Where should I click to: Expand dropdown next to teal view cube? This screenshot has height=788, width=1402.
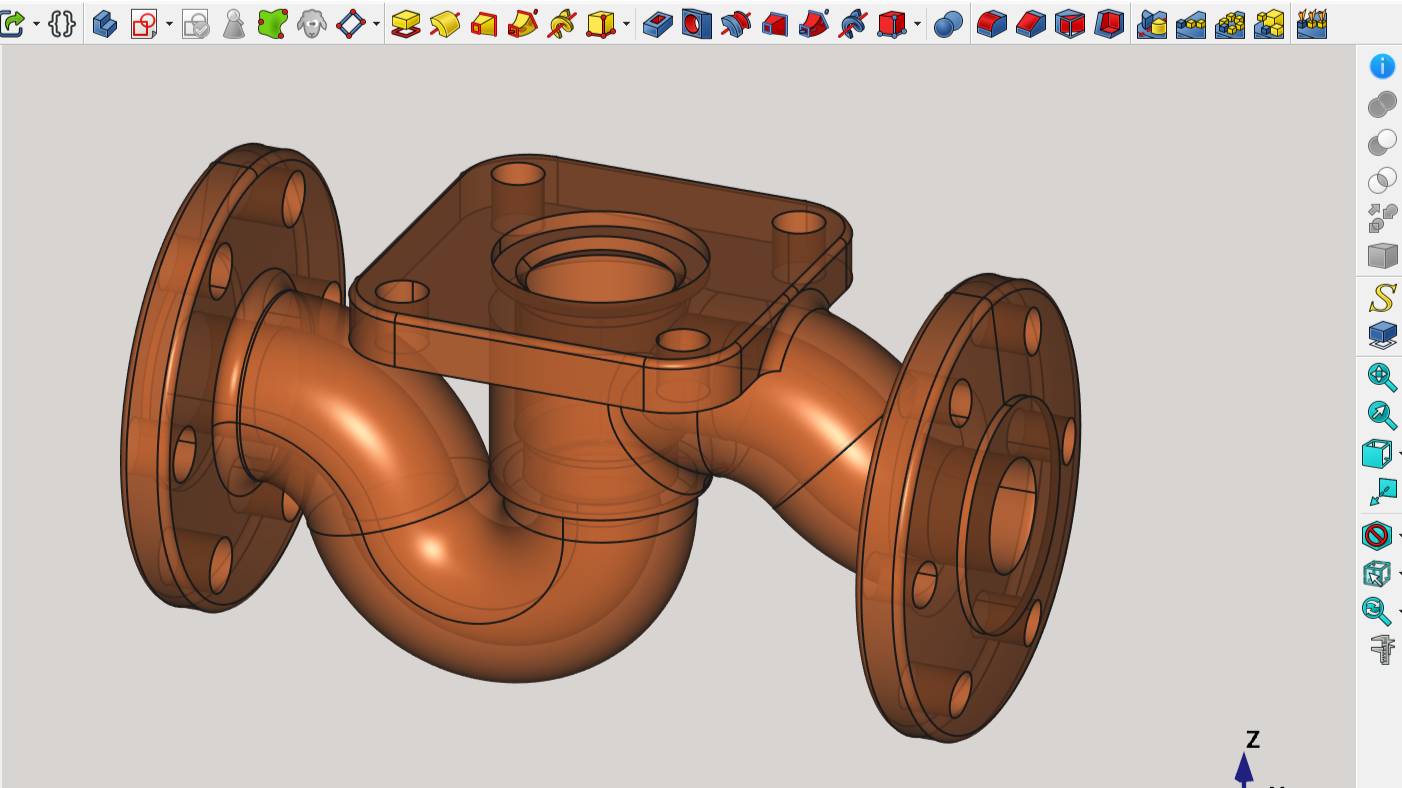[x=1399, y=454]
